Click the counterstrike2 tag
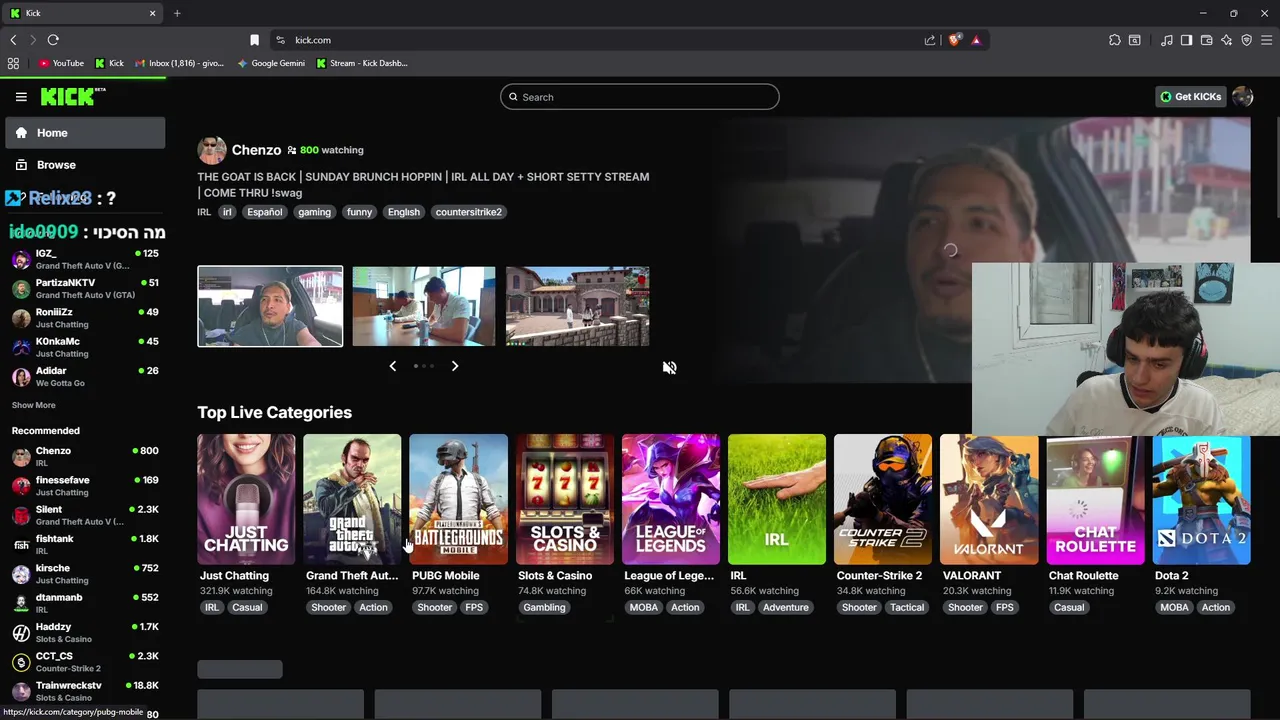 pos(468,212)
